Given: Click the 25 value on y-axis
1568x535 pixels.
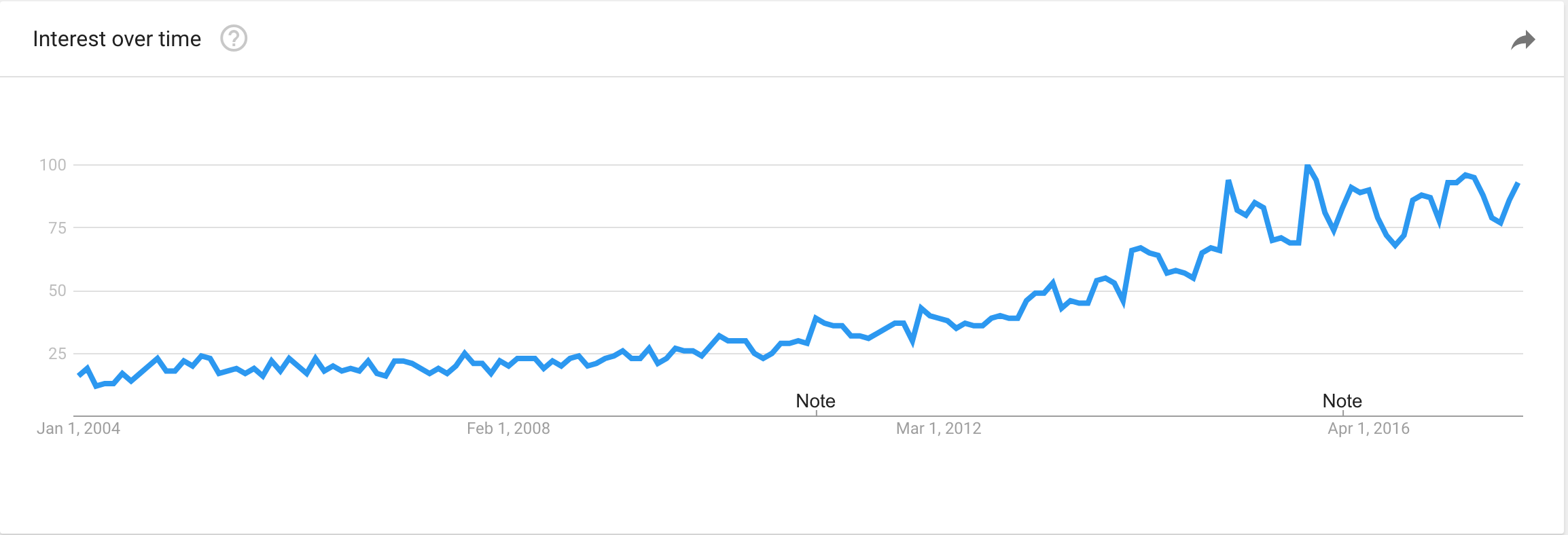Looking at the screenshot, I should [57, 354].
